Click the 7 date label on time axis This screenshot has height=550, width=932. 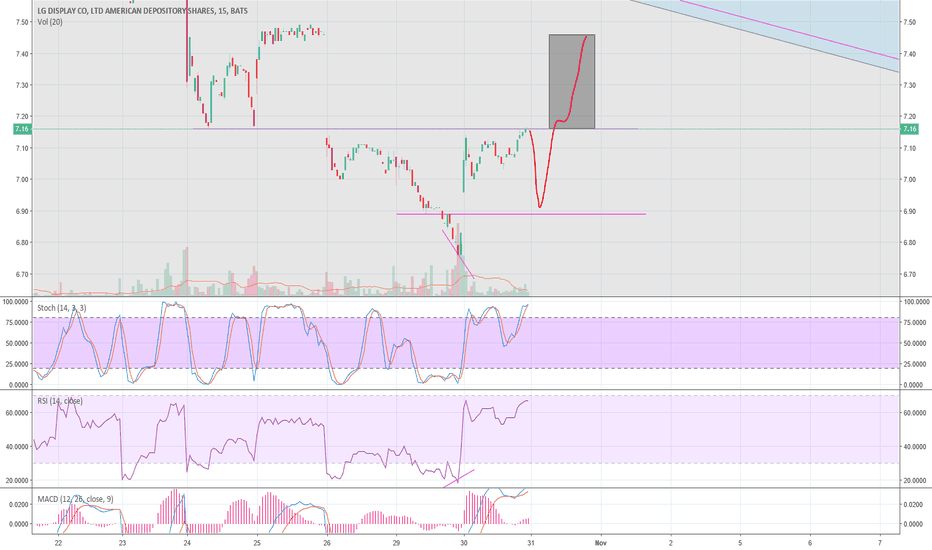pyautogui.click(x=879, y=543)
